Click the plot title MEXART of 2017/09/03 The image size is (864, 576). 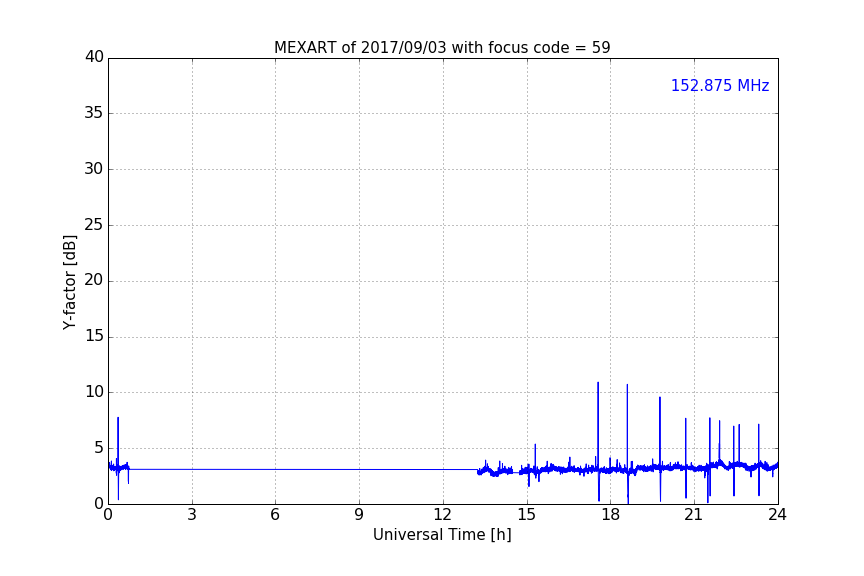pos(442,48)
